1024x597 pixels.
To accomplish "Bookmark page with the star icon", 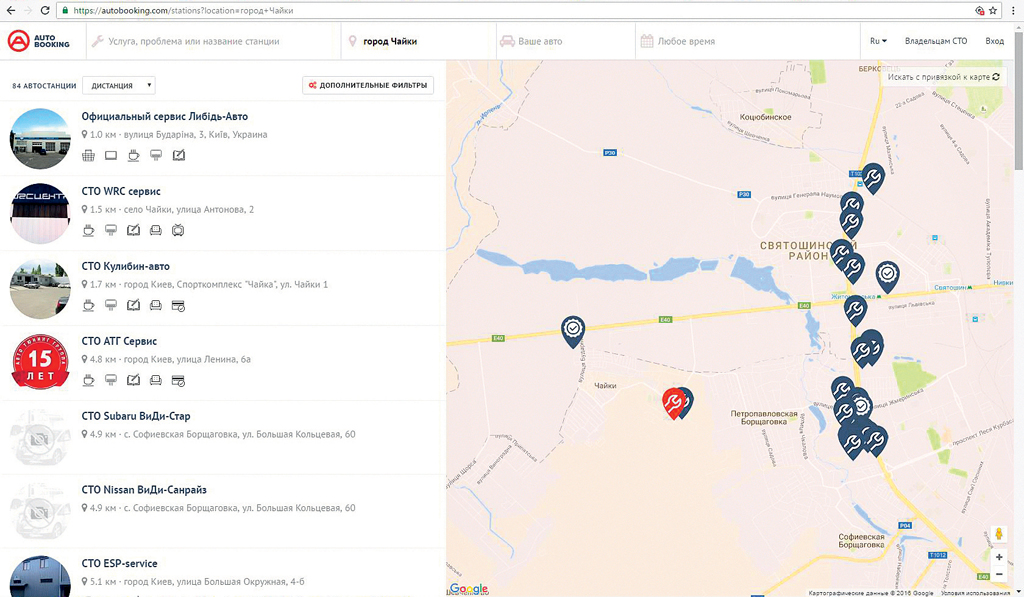I will pyautogui.click(x=993, y=10).
